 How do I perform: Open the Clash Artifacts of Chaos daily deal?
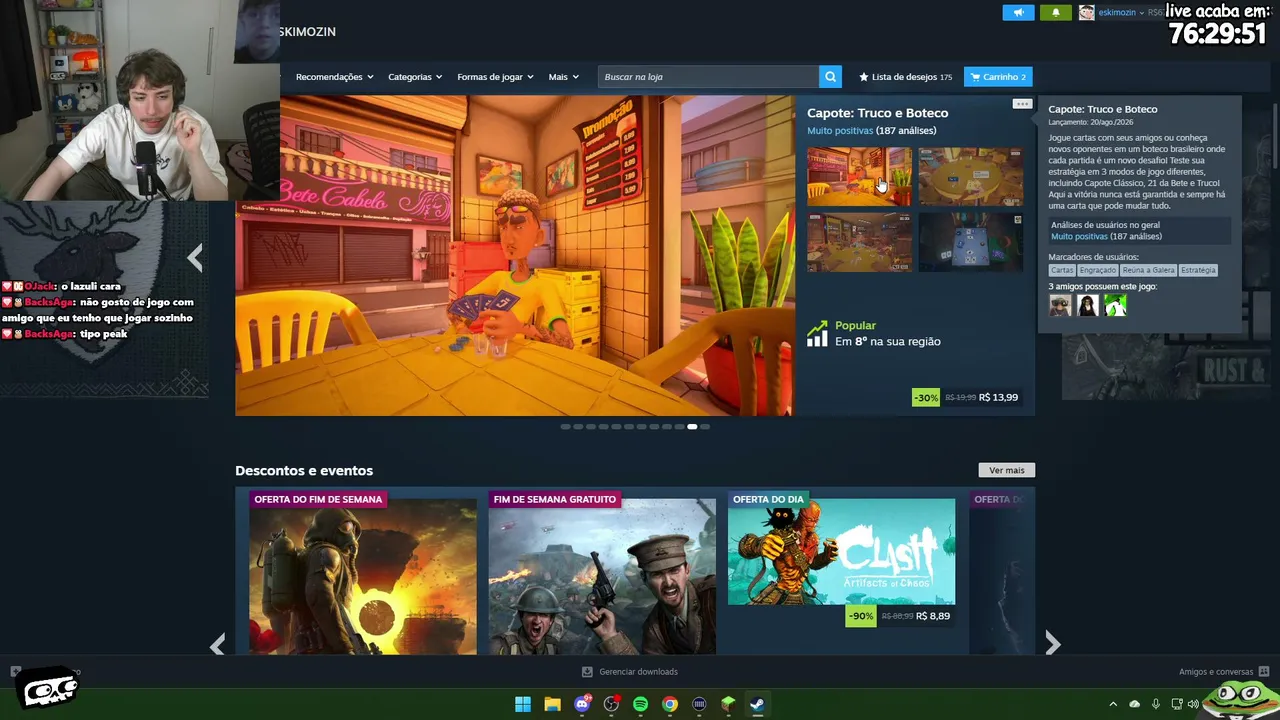click(841, 552)
